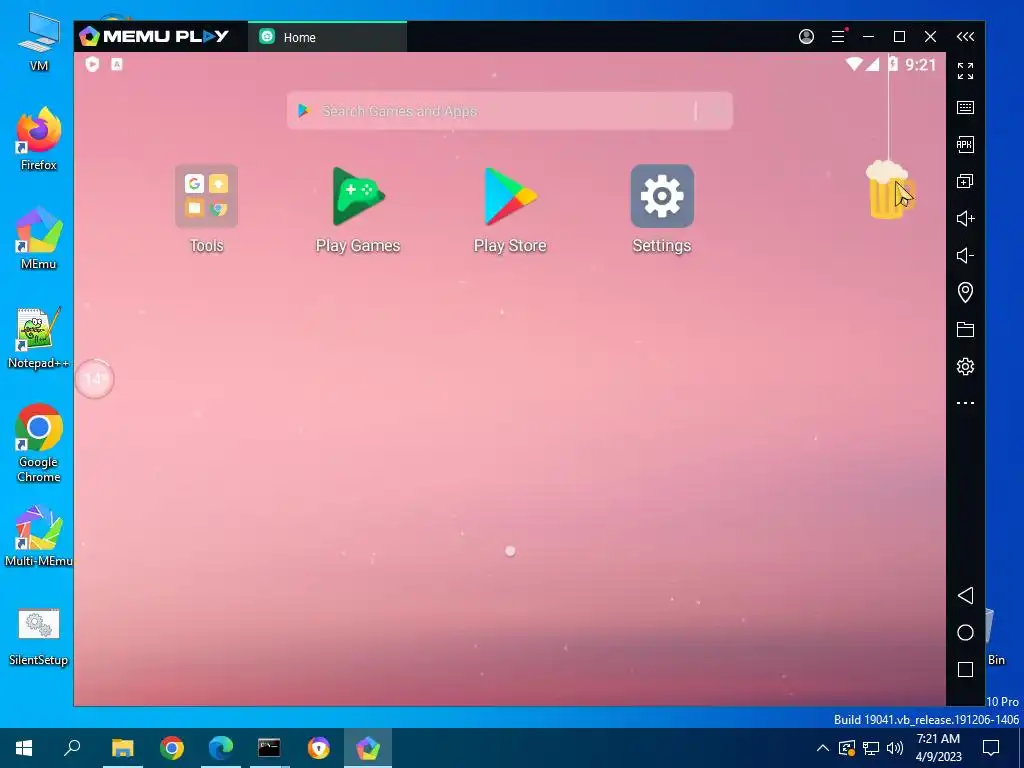The image size is (1024, 768).
Task: Click the Search Games and Apps field
Action: [509, 111]
